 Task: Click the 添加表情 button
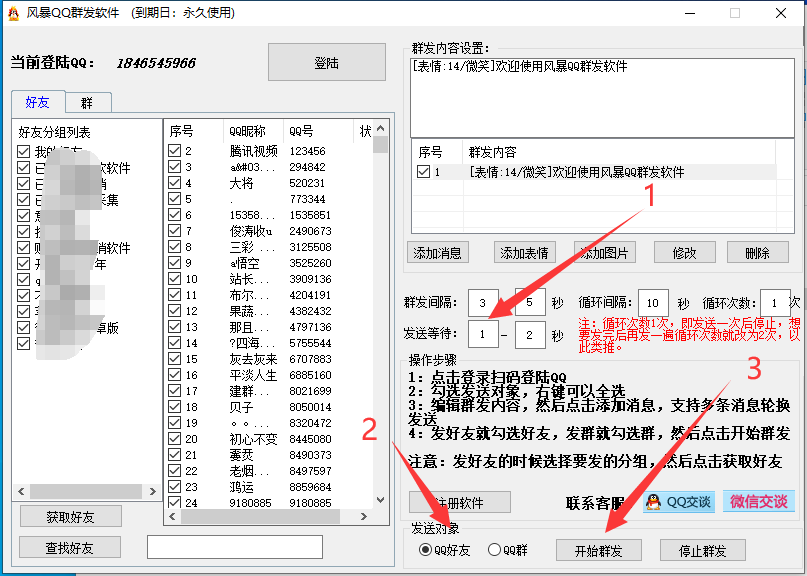tap(524, 253)
